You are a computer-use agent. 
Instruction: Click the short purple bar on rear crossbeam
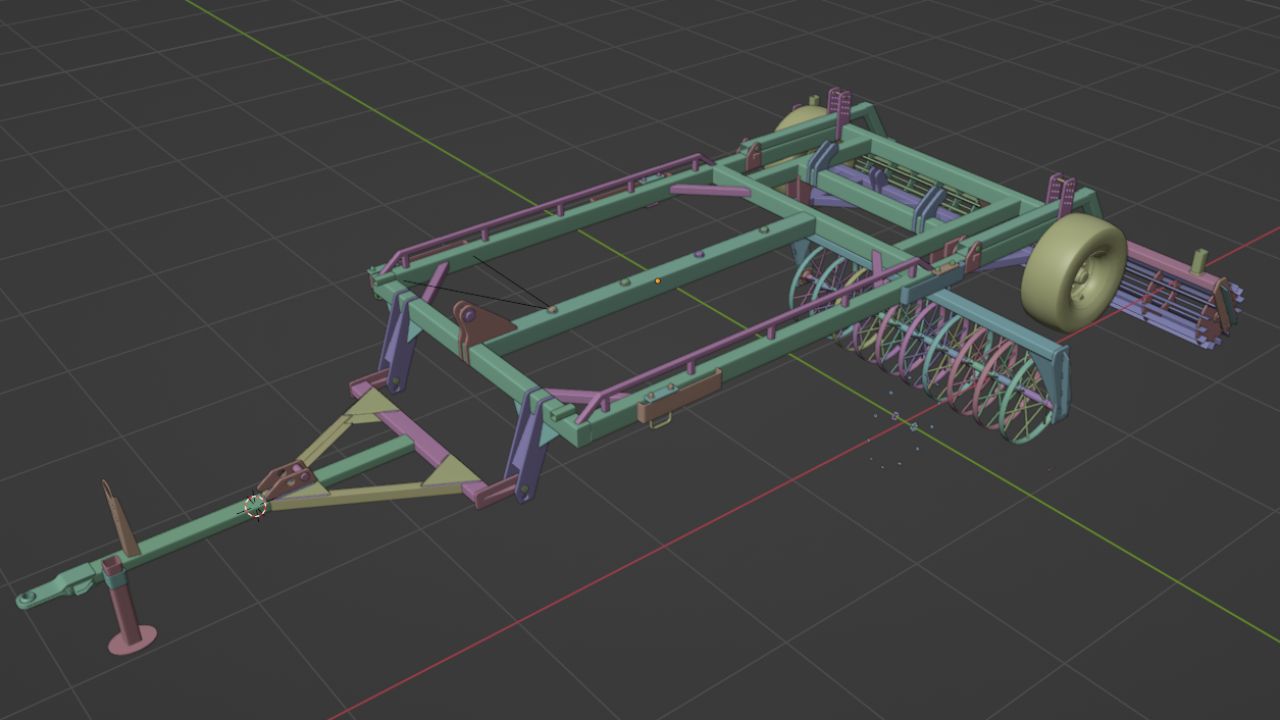click(708, 190)
